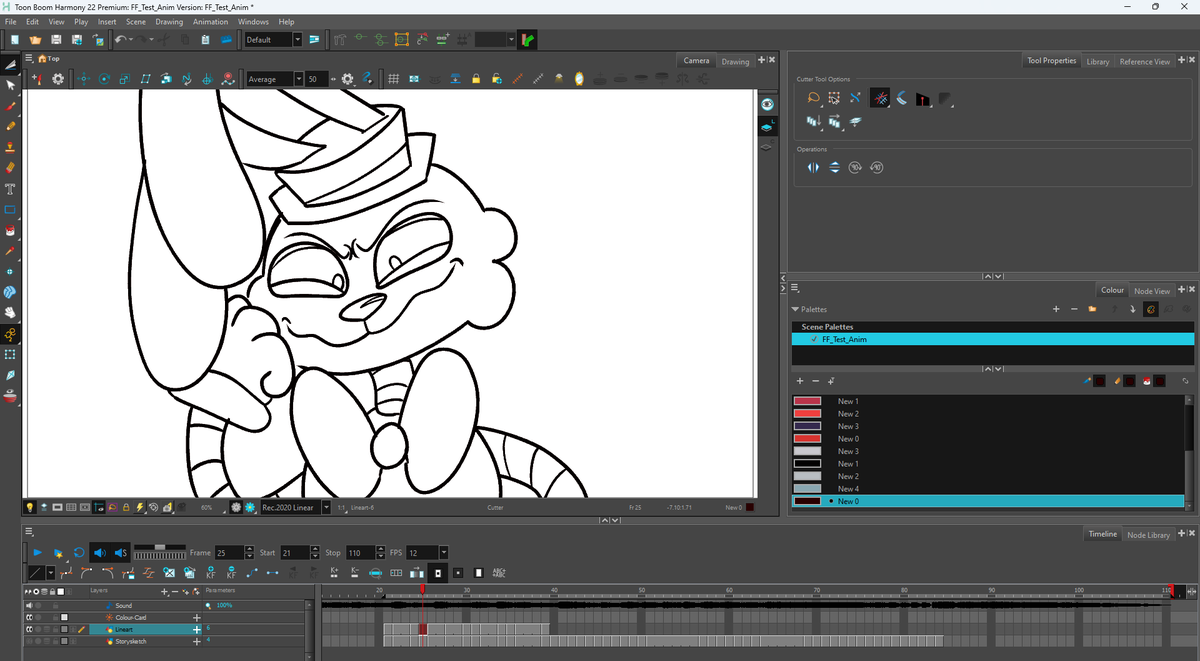Toggle the Sound playback speaker button
Screen dimensions: 1200x661
[x=99, y=552]
